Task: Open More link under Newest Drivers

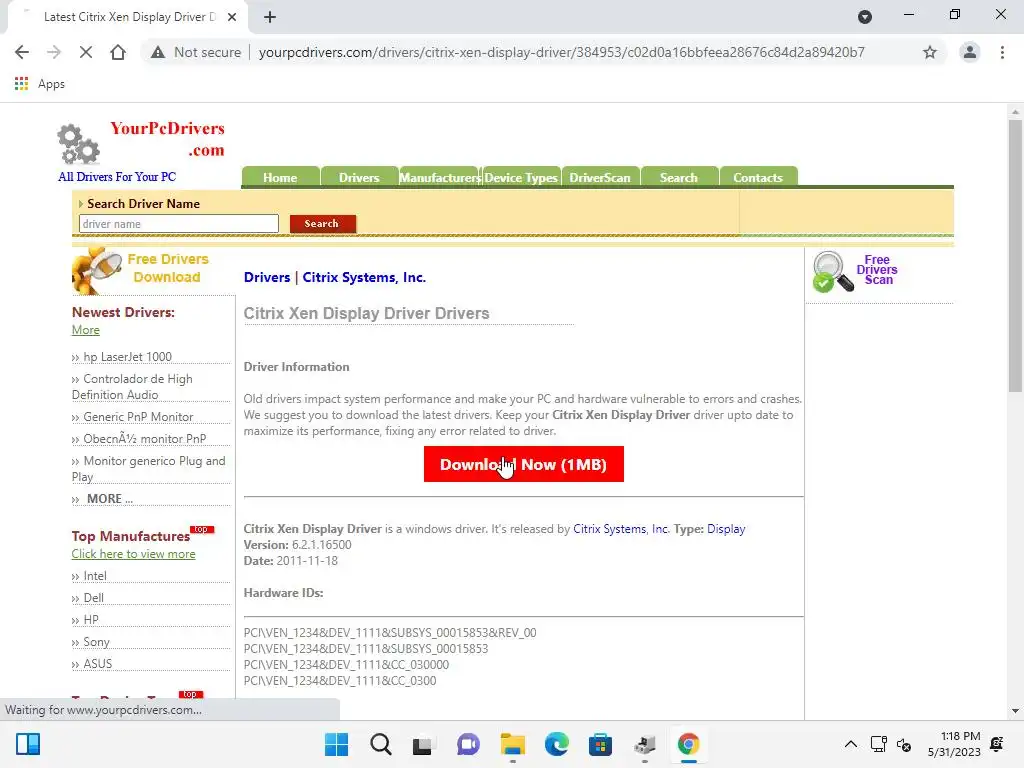Action: pyautogui.click(x=86, y=330)
